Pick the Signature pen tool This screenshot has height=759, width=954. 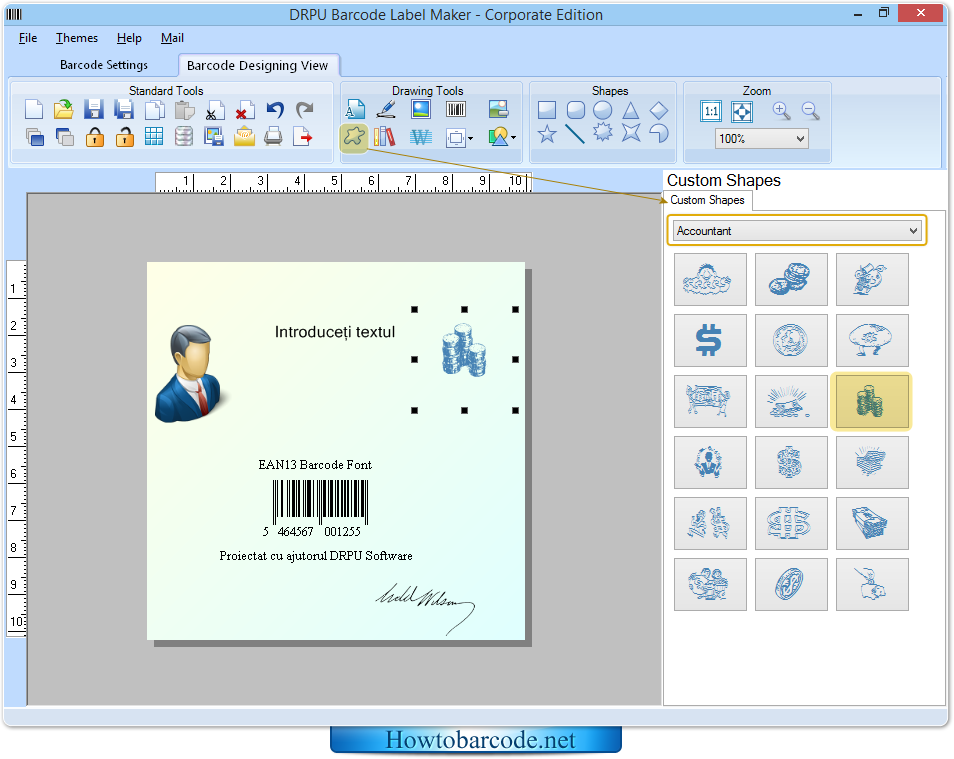click(x=386, y=110)
